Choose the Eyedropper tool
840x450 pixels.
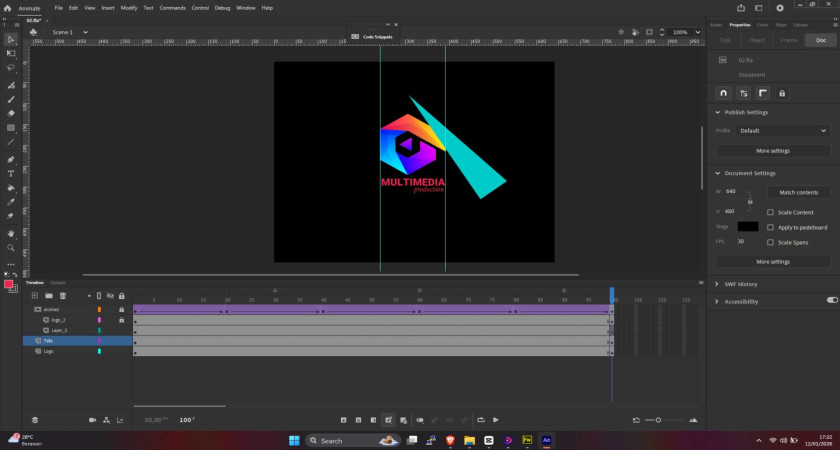click(x=11, y=202)
